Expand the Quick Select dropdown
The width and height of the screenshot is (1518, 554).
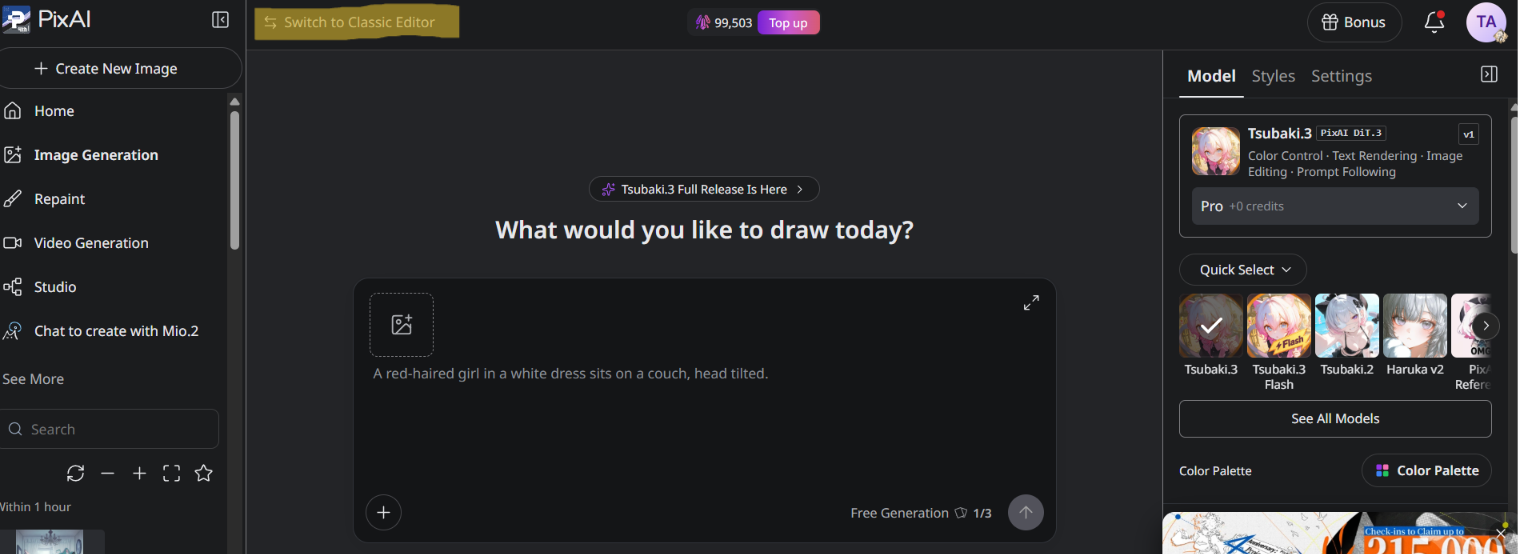pyautogui.click(x=1243, y=270)
